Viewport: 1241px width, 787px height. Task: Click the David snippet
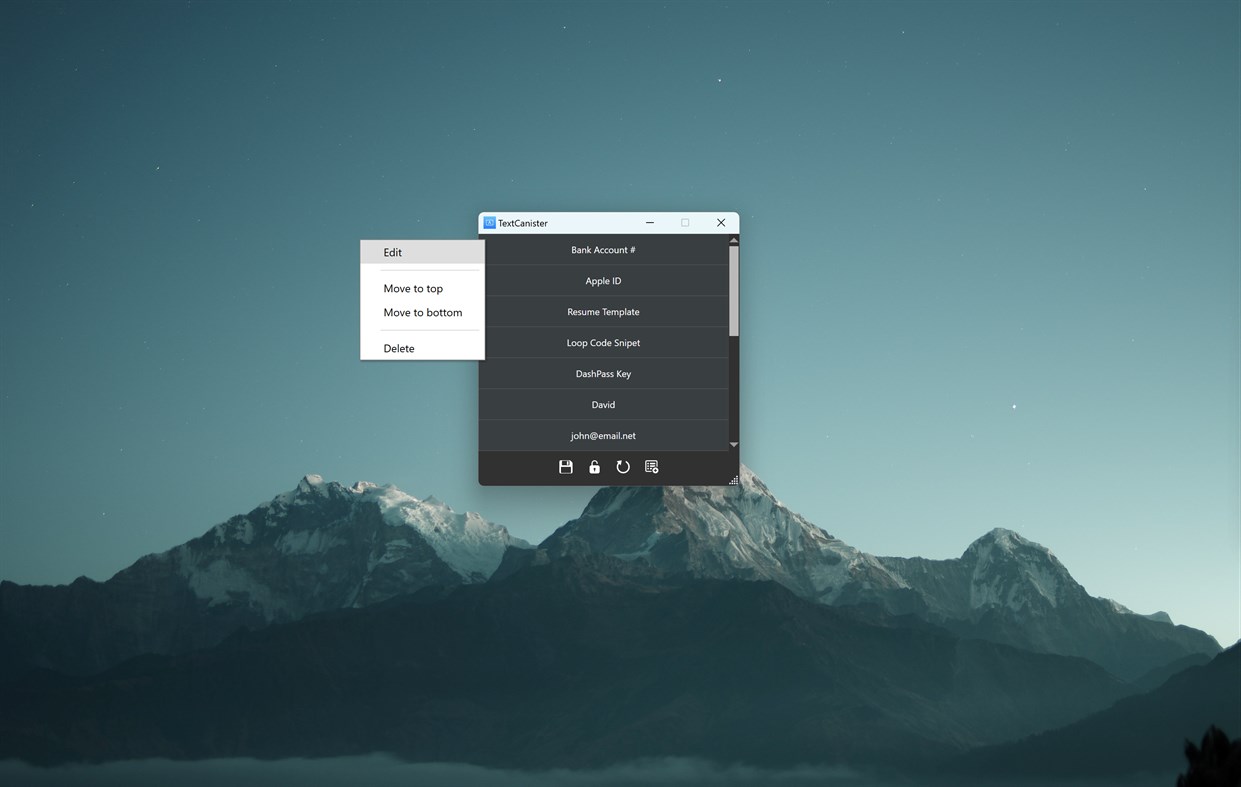(603, 404)
